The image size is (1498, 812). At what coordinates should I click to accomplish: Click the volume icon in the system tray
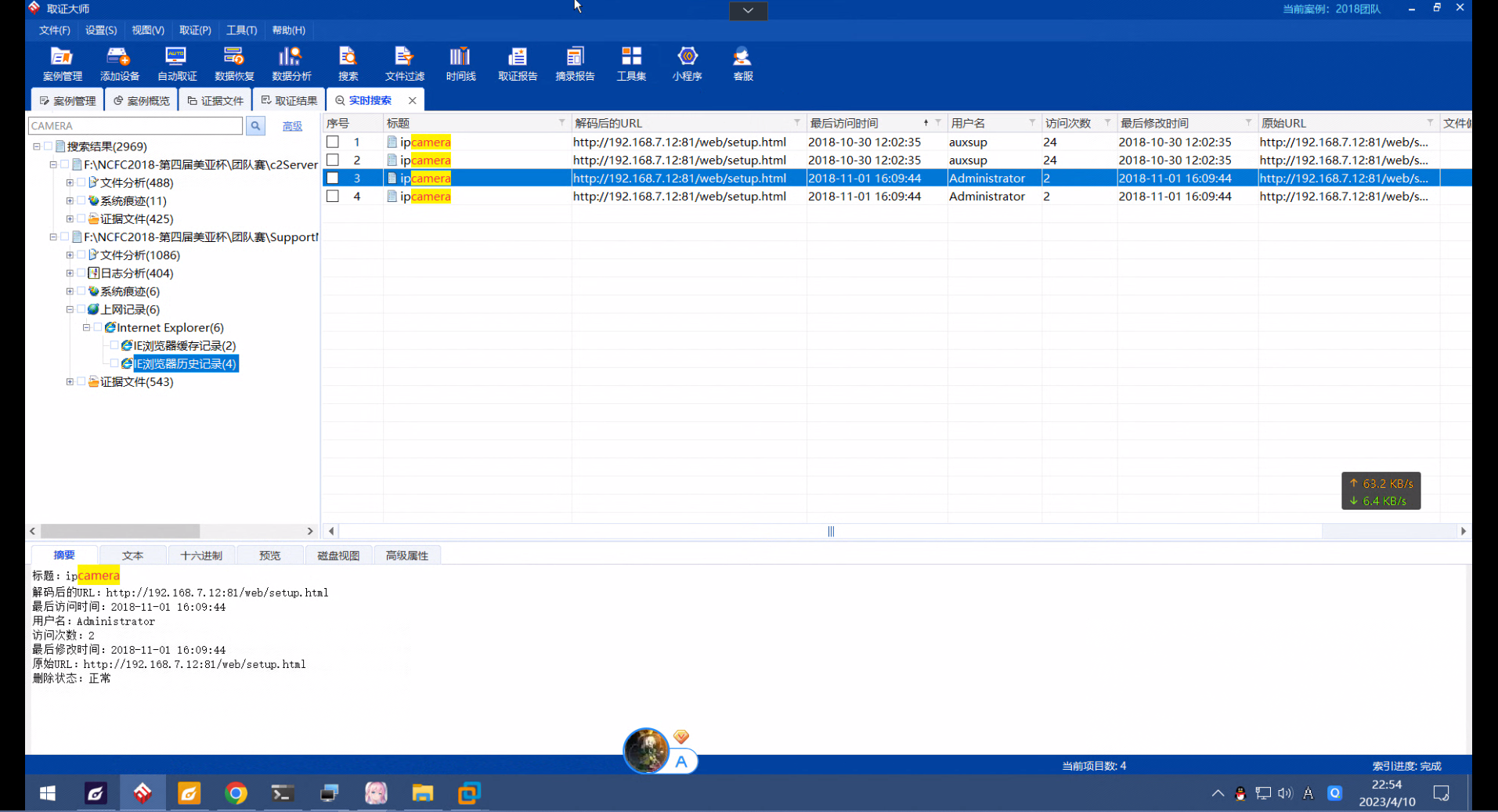click(1285, 793)
